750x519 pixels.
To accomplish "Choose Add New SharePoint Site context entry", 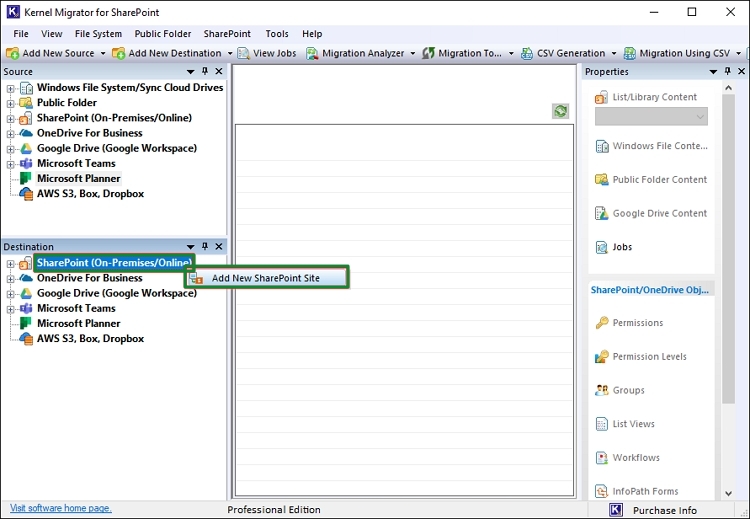I will (x=266, y=278).
